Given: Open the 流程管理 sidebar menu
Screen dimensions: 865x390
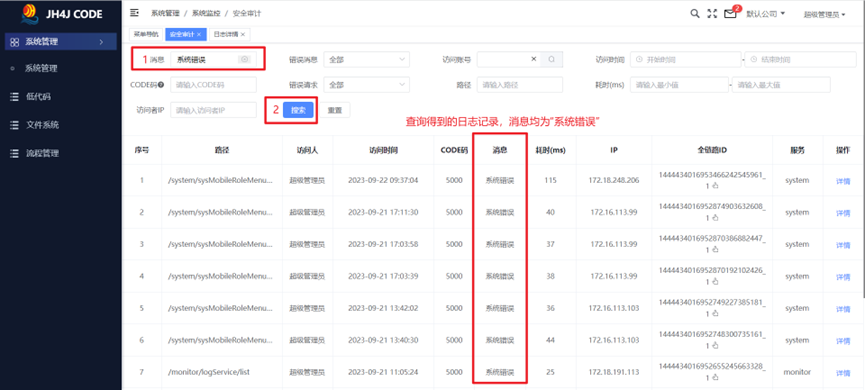Looking at the screenshot, I should tap(42, 153).
